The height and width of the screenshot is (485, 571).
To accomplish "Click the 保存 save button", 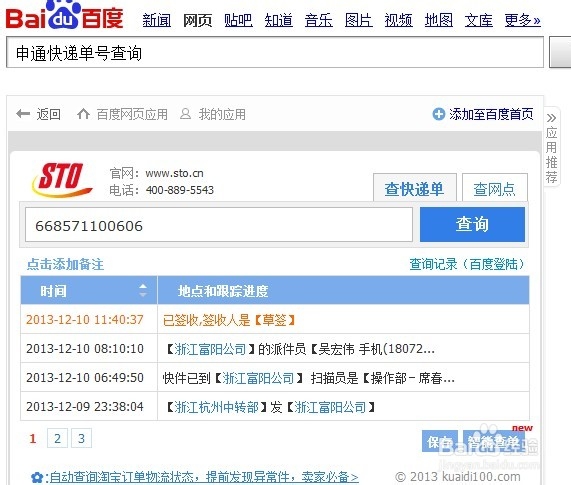I will pyautogui.click(x=440, y=441).
